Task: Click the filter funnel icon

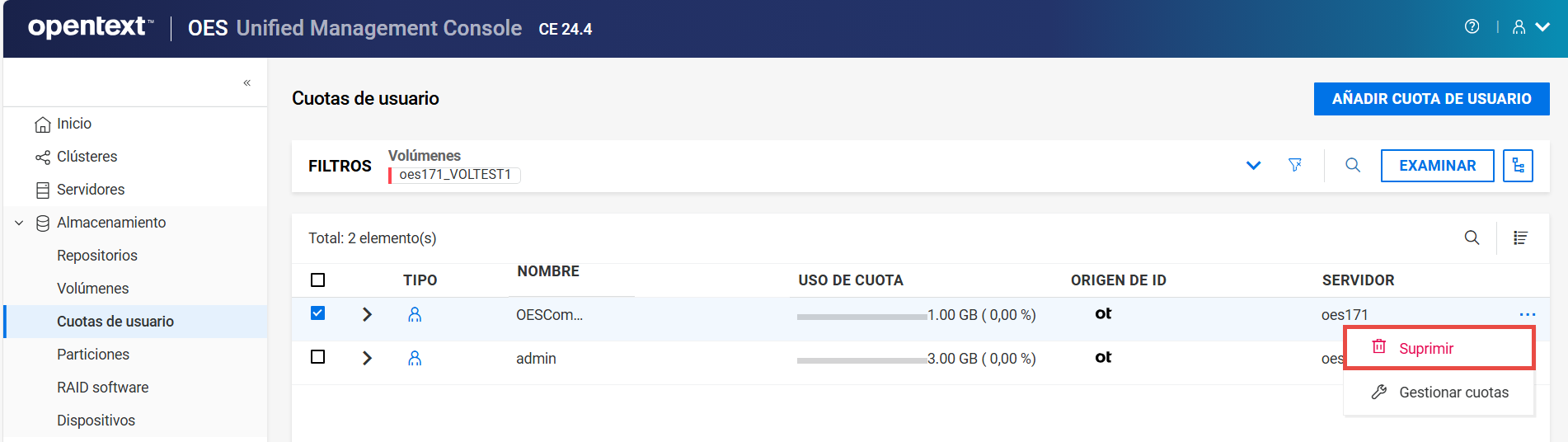Action: click(1295, 165)
